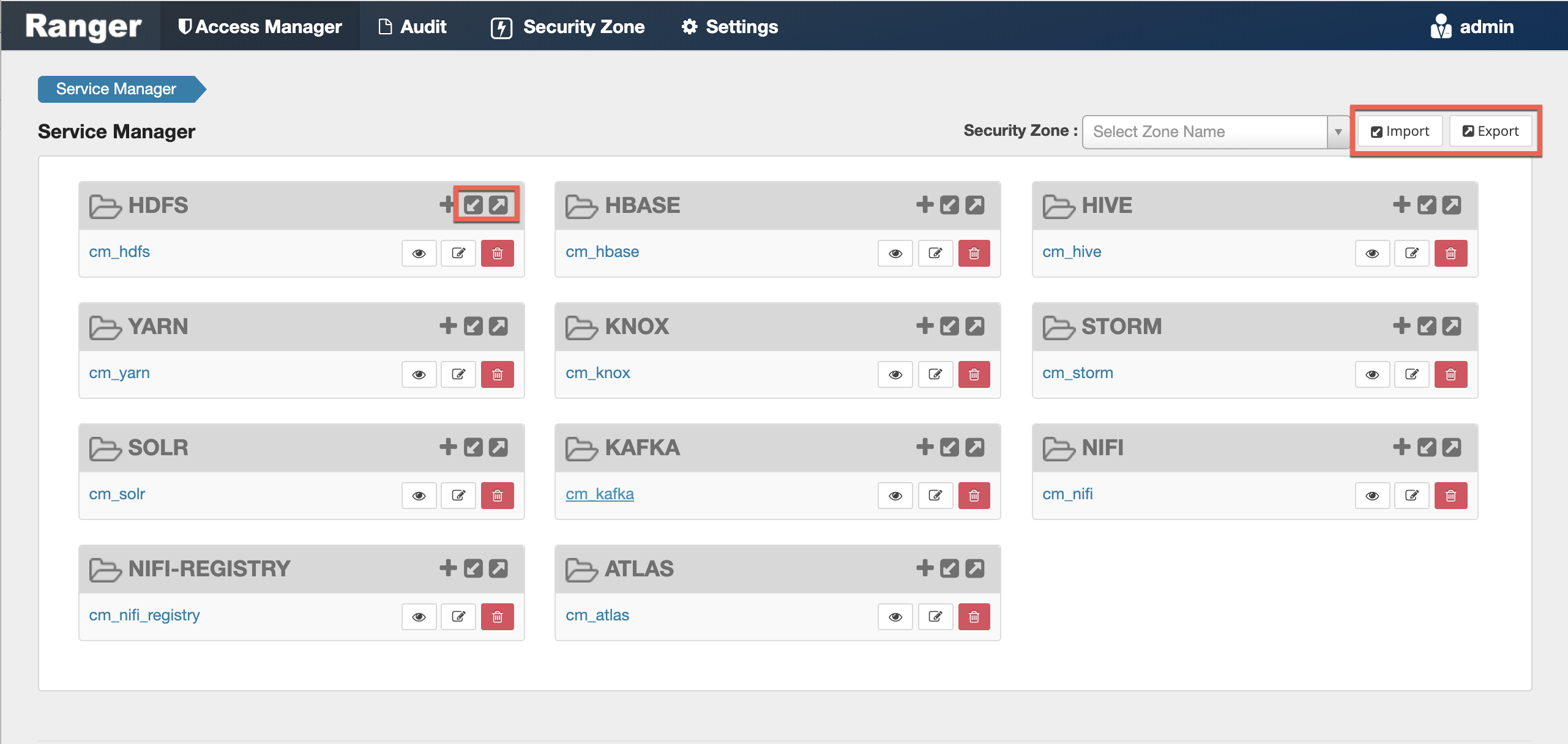Add a new HIVE service
1568x744 pixels.
[x=1402, y=204]
